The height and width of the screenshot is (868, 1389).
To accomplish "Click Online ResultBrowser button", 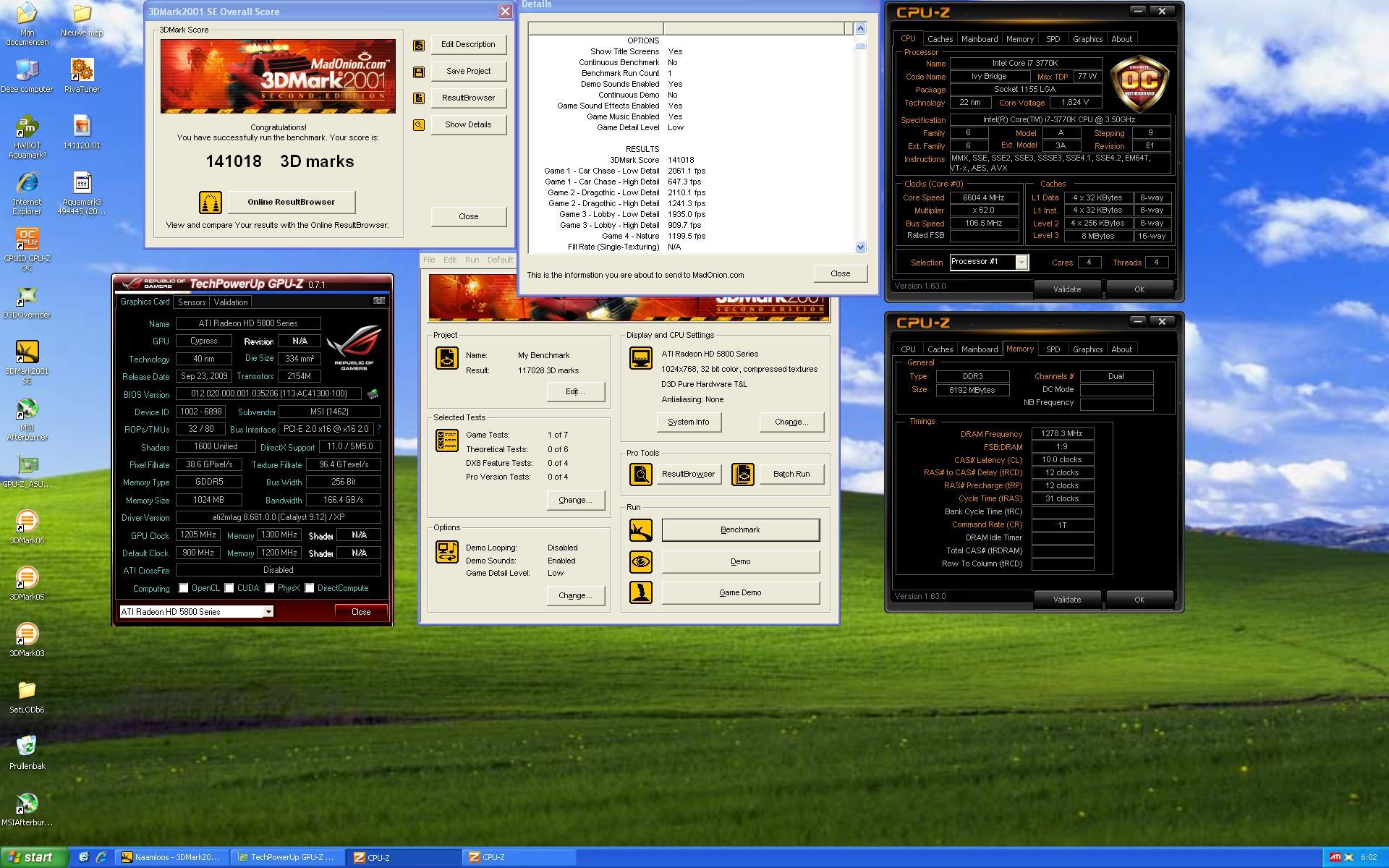I will click(x=291, y=202).
